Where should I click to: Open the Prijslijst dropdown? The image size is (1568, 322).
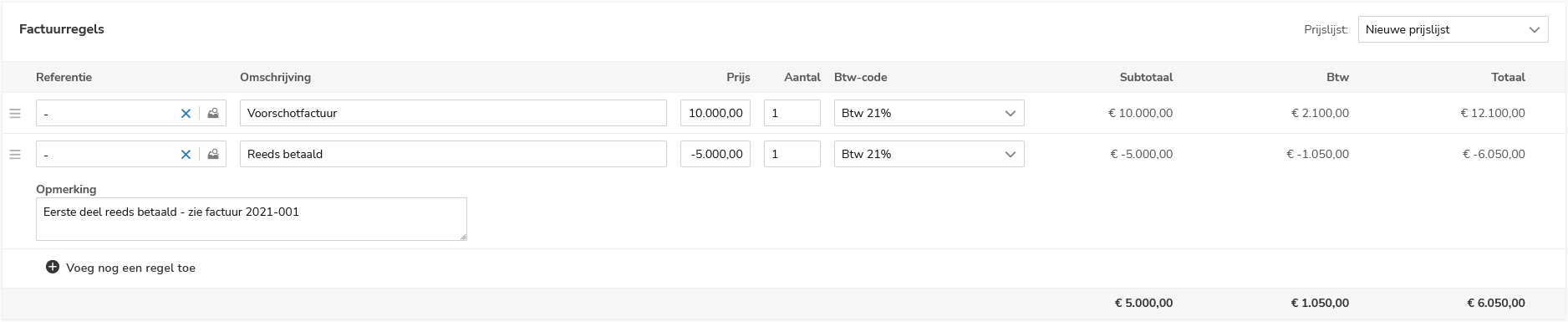click(1453, 29)
